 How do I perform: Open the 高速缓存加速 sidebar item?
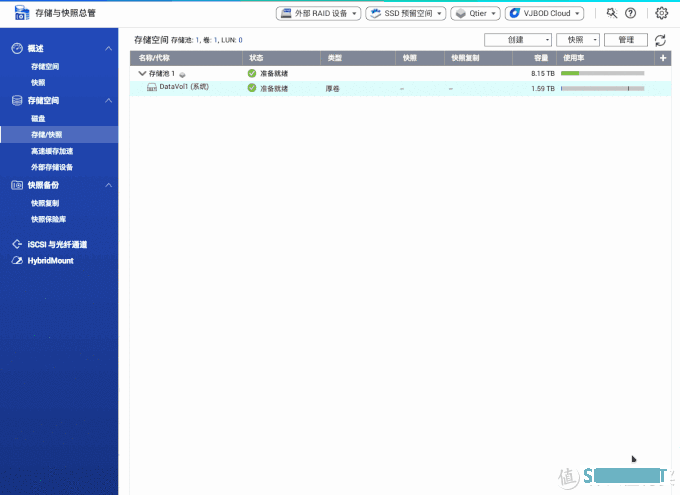pos(52,151)
